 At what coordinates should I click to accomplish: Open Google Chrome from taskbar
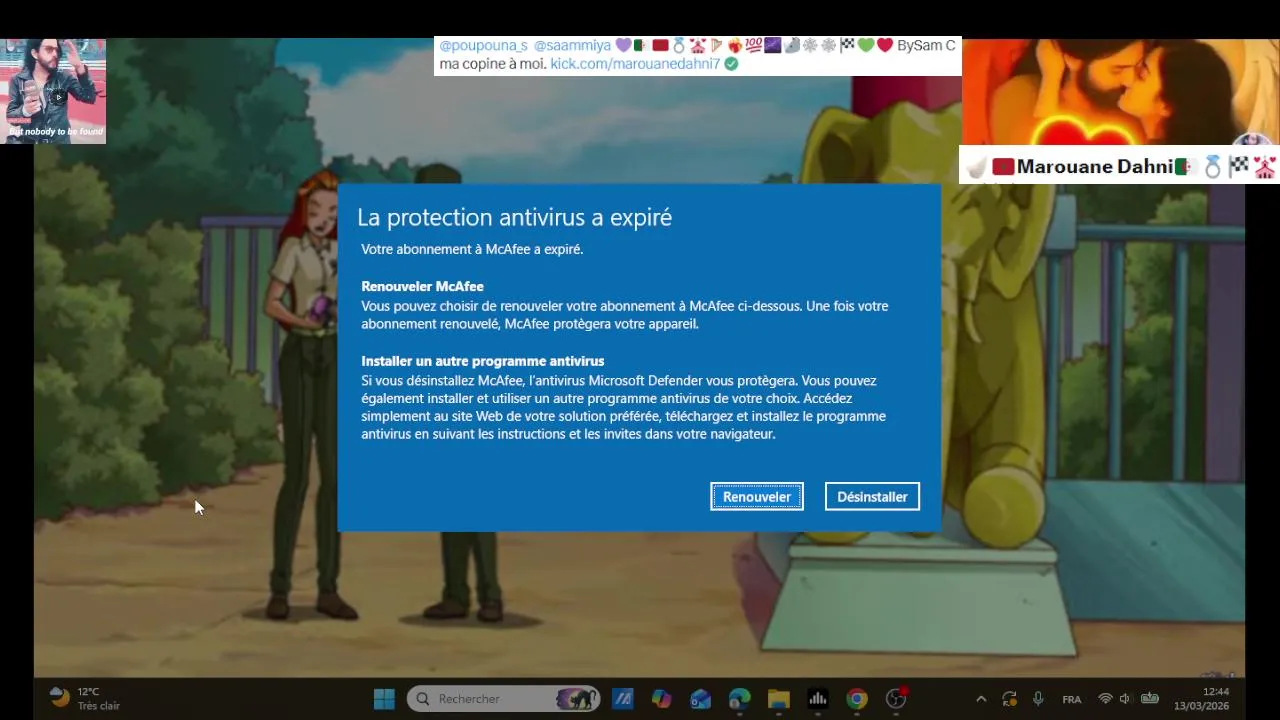pos(857,699)
